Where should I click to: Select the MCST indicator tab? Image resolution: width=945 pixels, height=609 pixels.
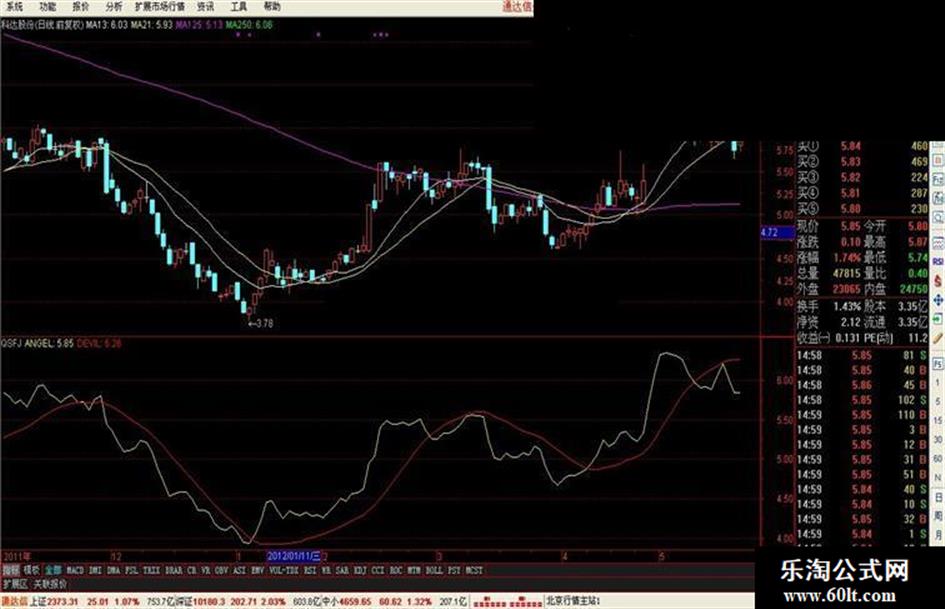(x=474, y=570)
